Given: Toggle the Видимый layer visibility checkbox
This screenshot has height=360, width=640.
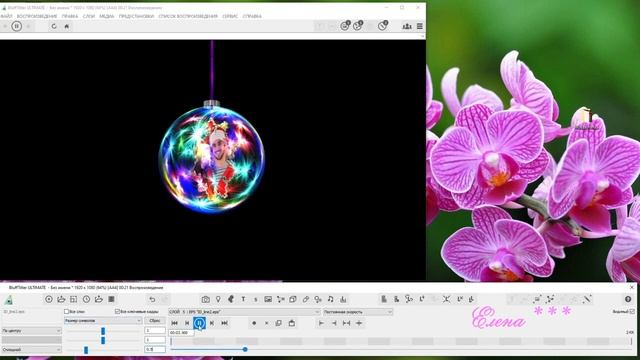Looking at the screenshot, I should [632, 311].
